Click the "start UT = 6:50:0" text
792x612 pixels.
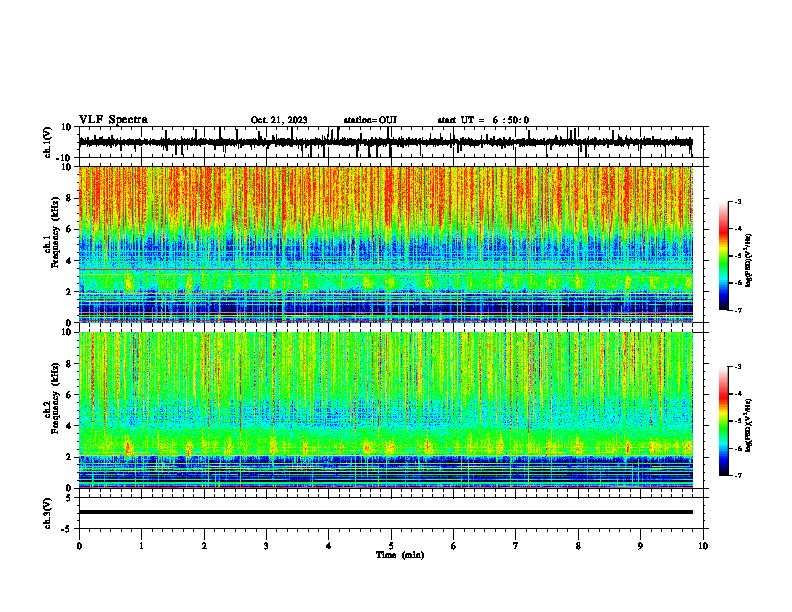tap(483, 120)
